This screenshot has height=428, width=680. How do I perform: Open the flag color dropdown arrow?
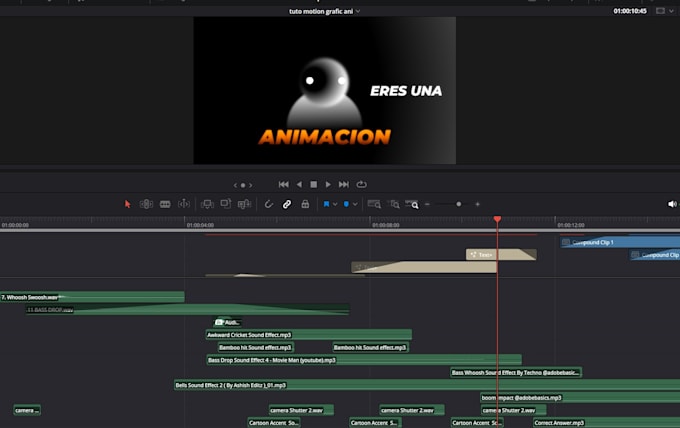point(335,204)
